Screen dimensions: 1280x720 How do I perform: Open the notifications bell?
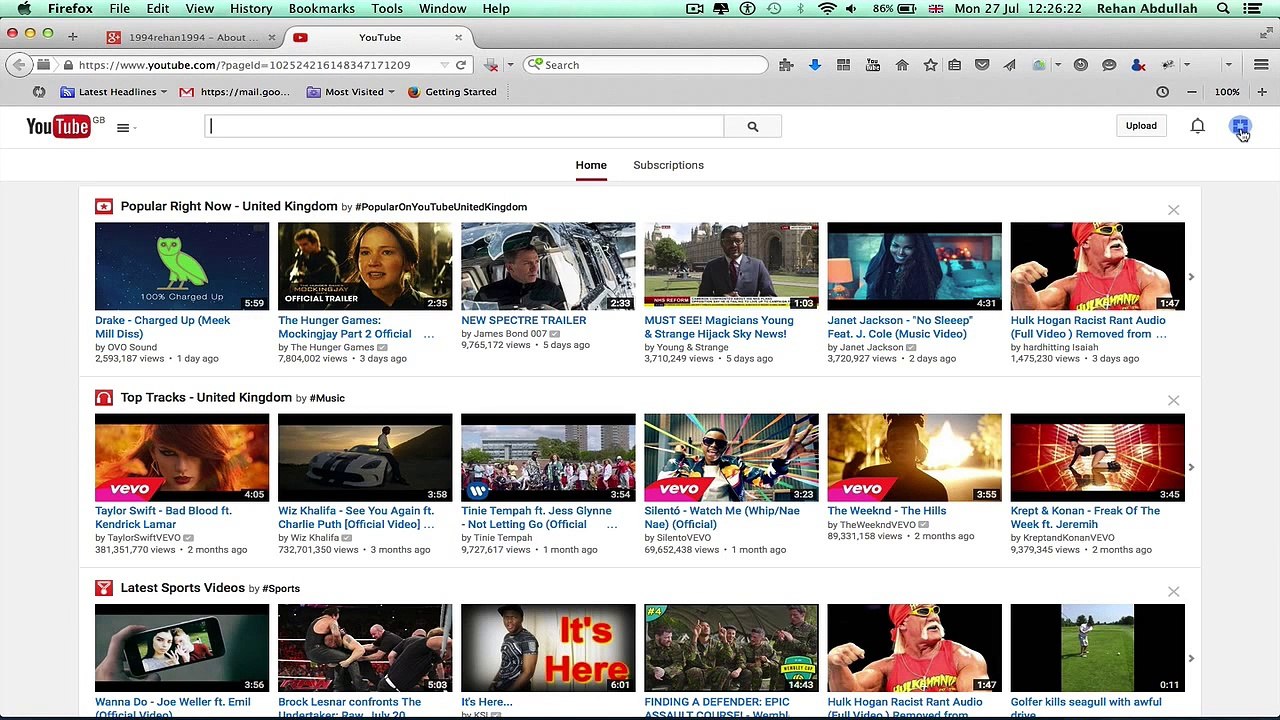pyautogui.click(x=1197, y=126)
